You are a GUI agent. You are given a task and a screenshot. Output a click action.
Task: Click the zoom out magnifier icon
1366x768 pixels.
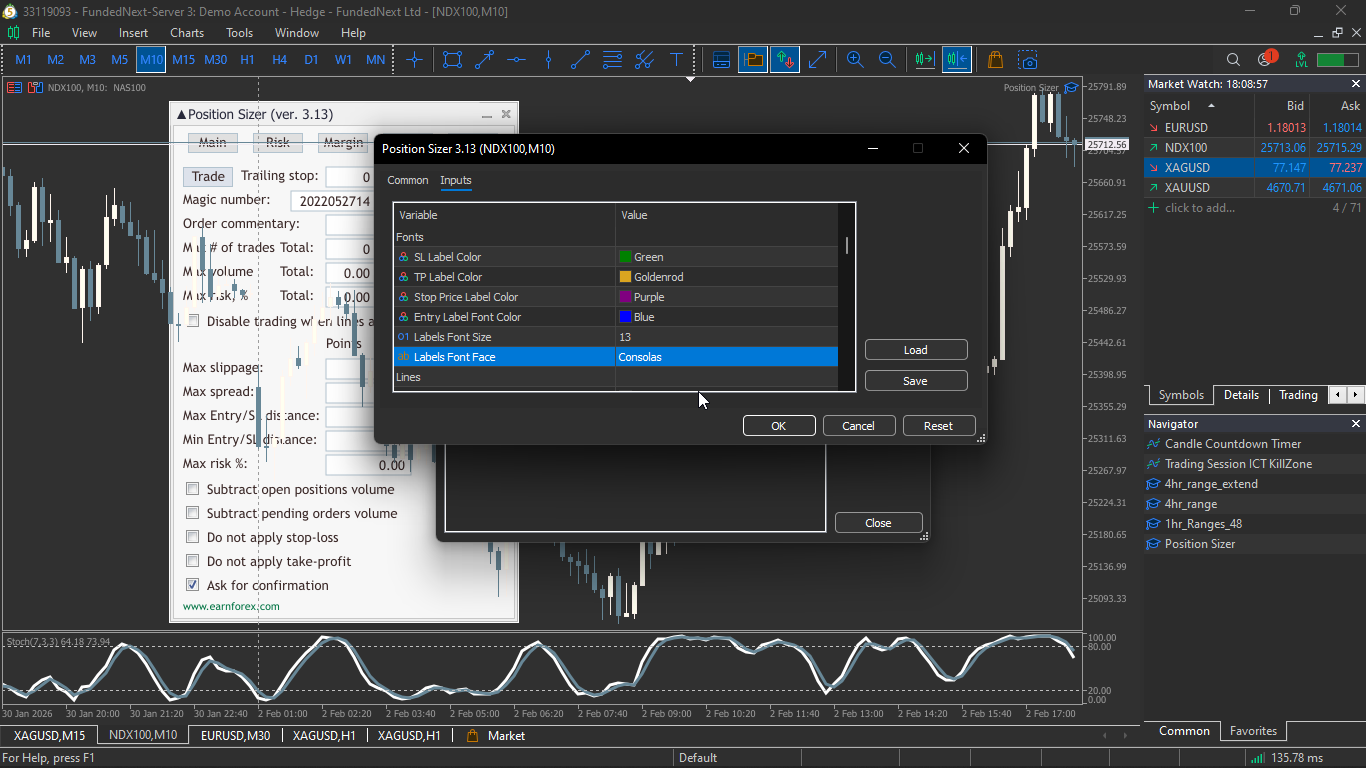click(887, 60)
